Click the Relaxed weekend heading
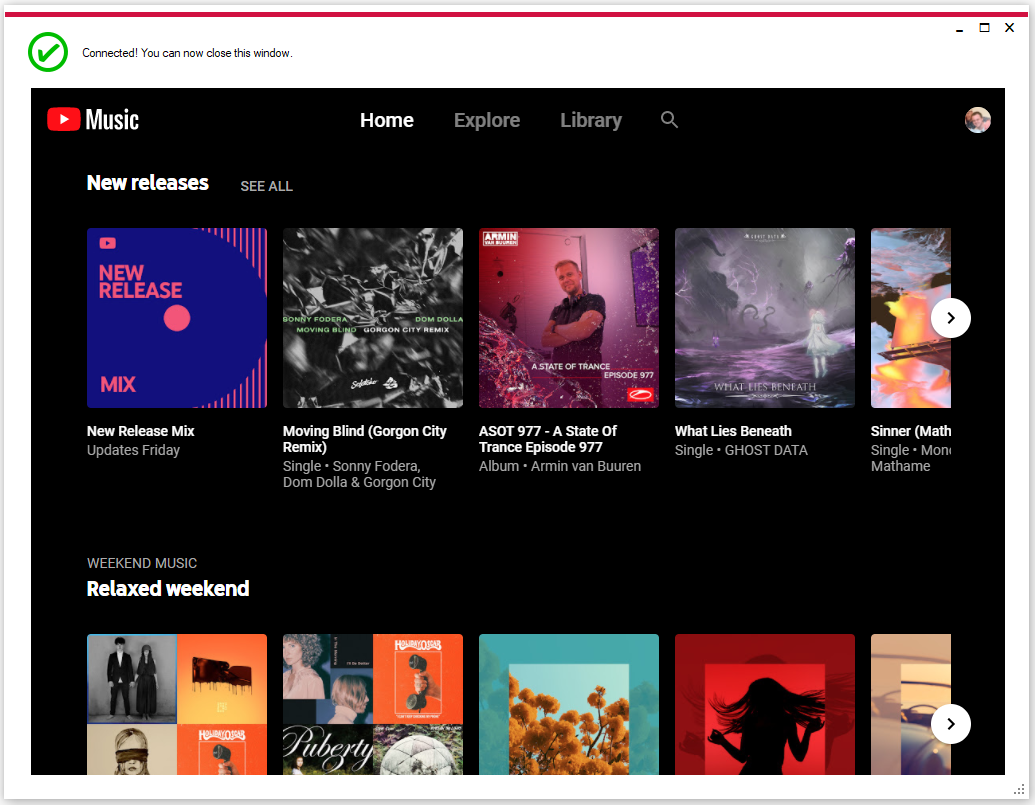This screenshot has width=1035, height=805. 168,589
